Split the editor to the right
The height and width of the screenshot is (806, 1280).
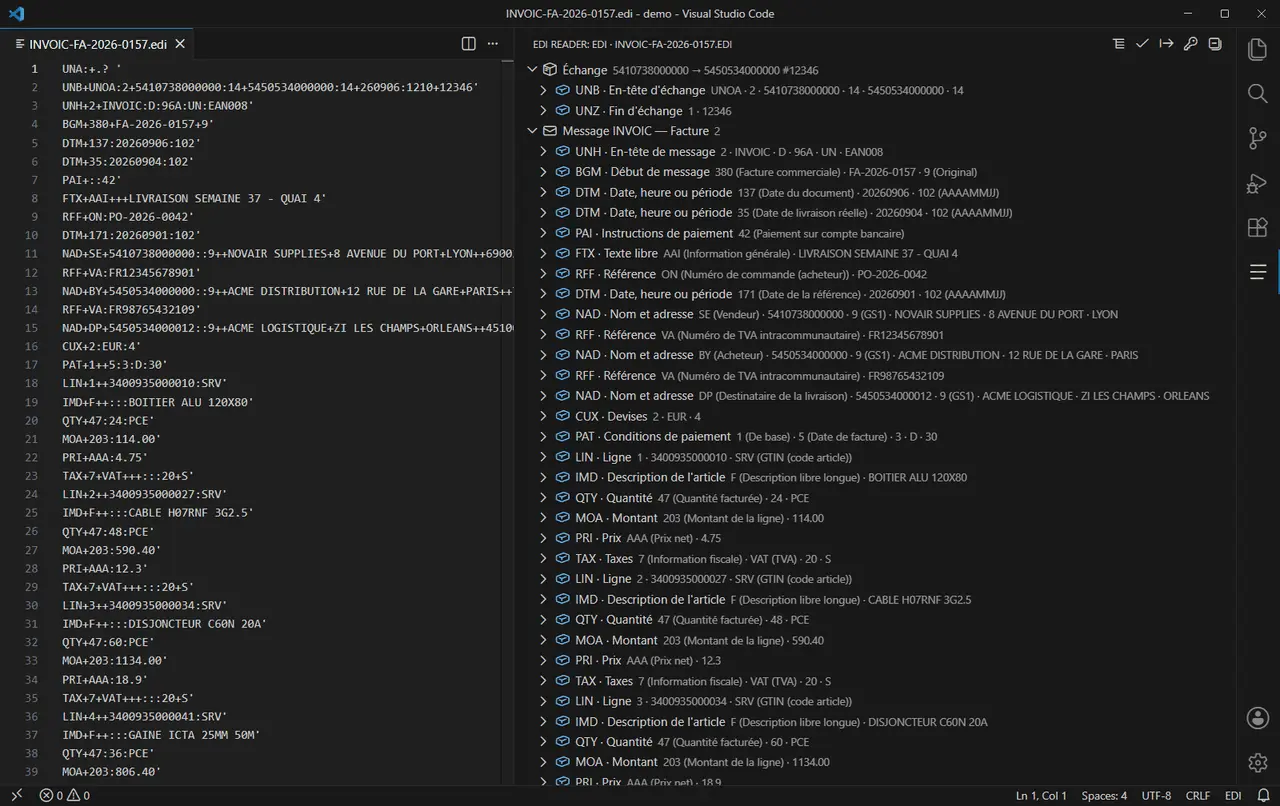469,44
